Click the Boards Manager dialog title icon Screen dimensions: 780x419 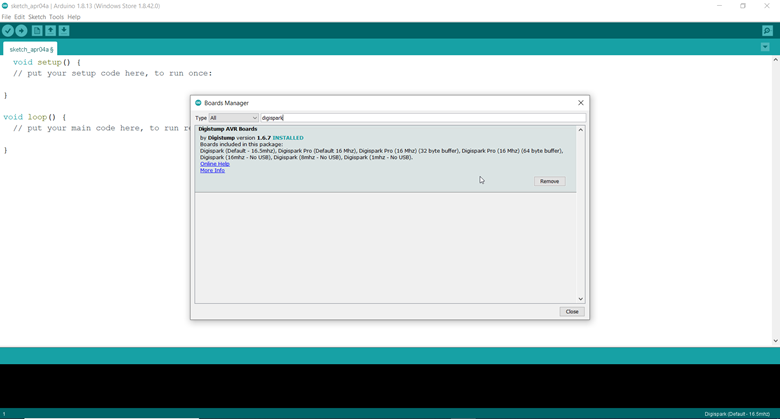coord(198,103)
